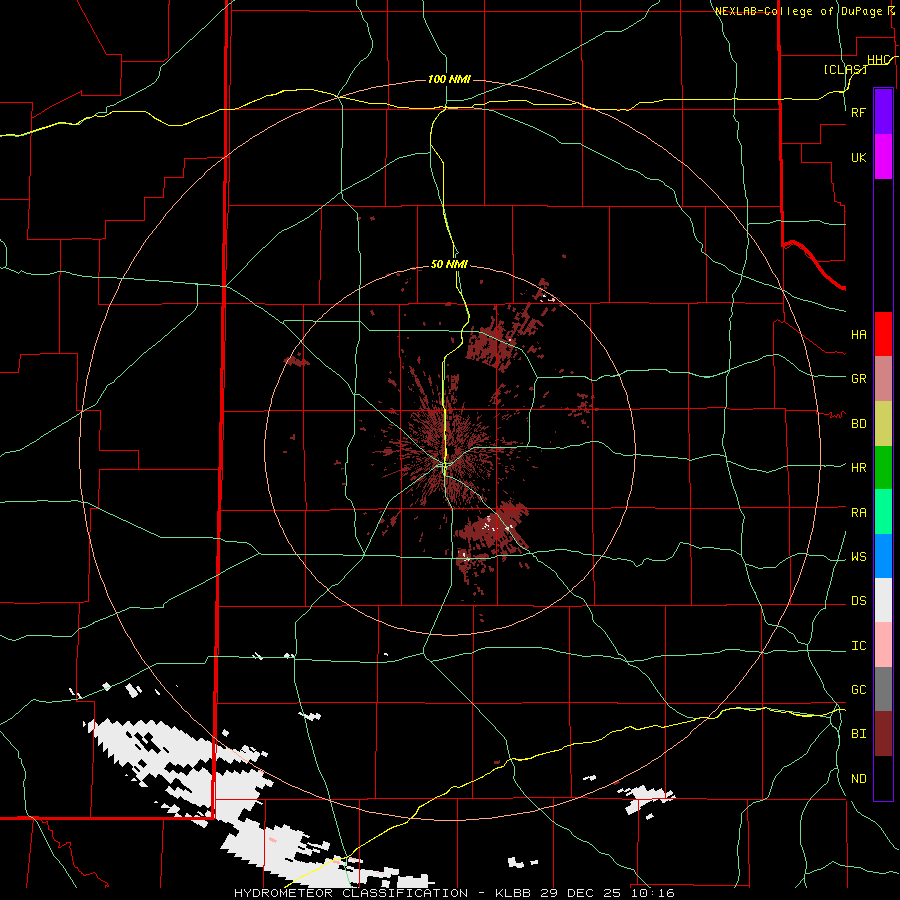
Task: Click the BI legend label
Action: click(858, 734)
